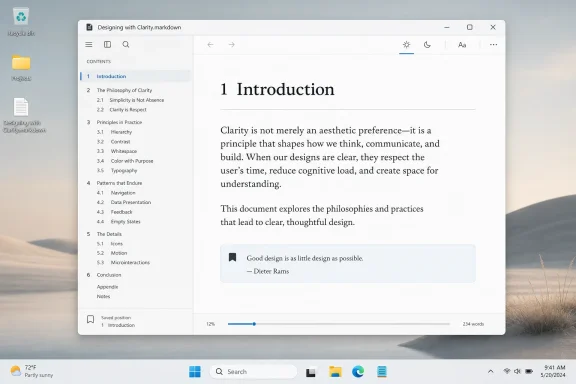Viewport: 576px width, 384px height.
Task: Open the Appendix entry
Action: point(107,287)
